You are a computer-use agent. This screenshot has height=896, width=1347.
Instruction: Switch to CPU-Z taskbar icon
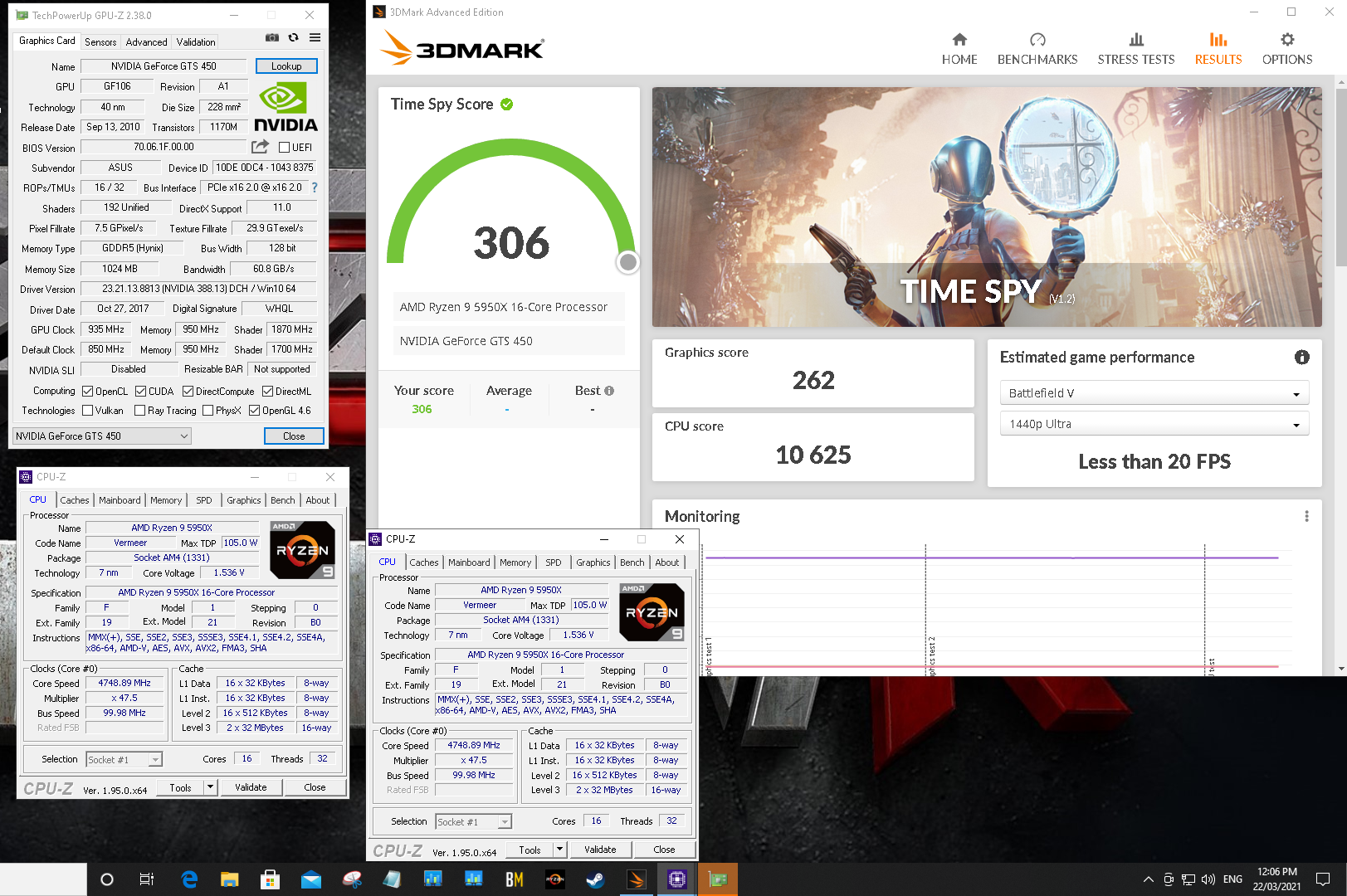coord(677,879)
